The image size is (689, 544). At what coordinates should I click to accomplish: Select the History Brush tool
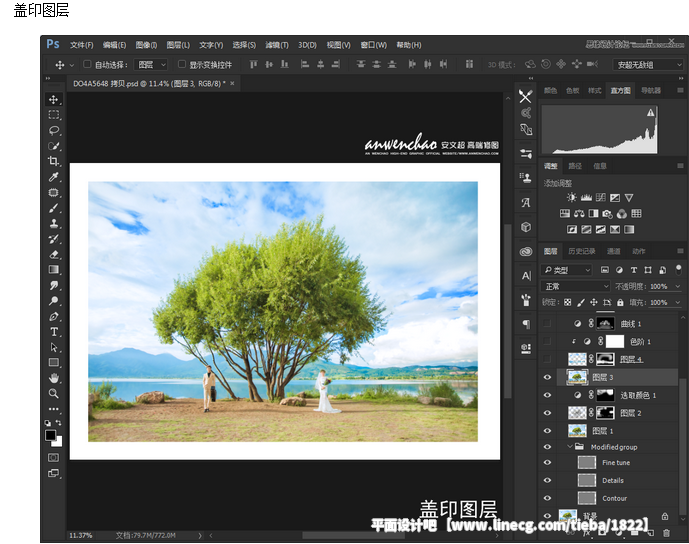pyautogui.click(x=54, y=239)
